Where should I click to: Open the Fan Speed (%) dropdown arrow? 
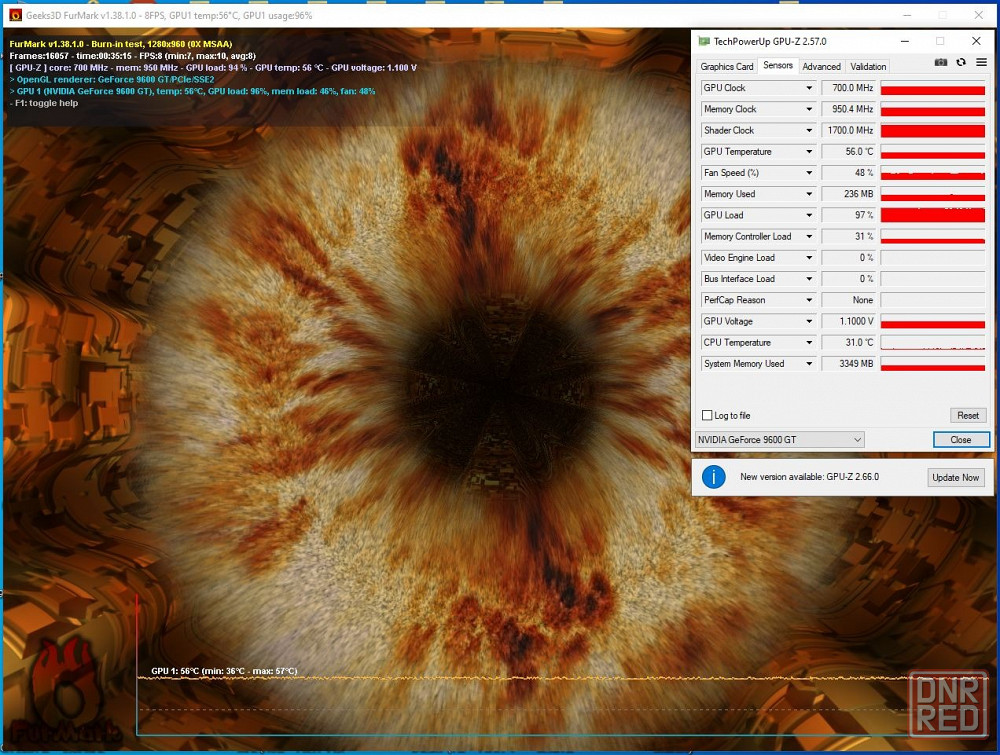tap(809, 173)
